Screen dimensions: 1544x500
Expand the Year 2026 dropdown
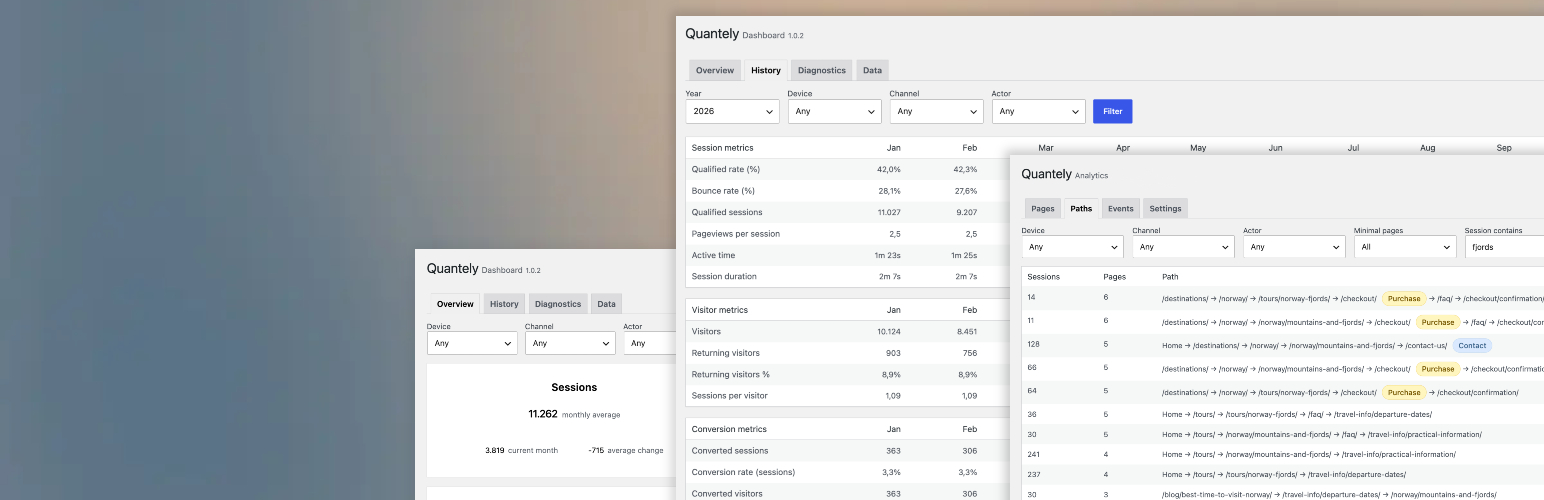tap(732, 111)
